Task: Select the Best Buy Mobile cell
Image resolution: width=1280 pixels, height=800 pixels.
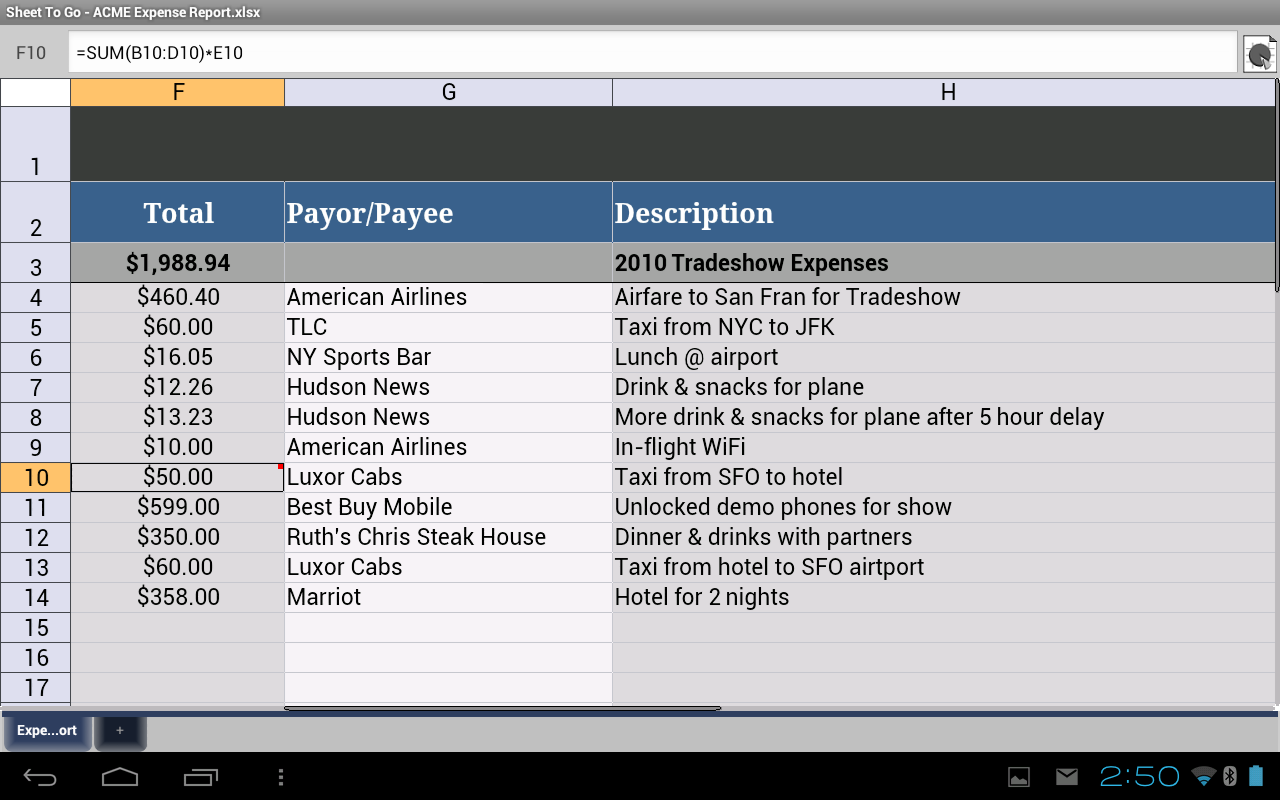Action: pos(448,507)
